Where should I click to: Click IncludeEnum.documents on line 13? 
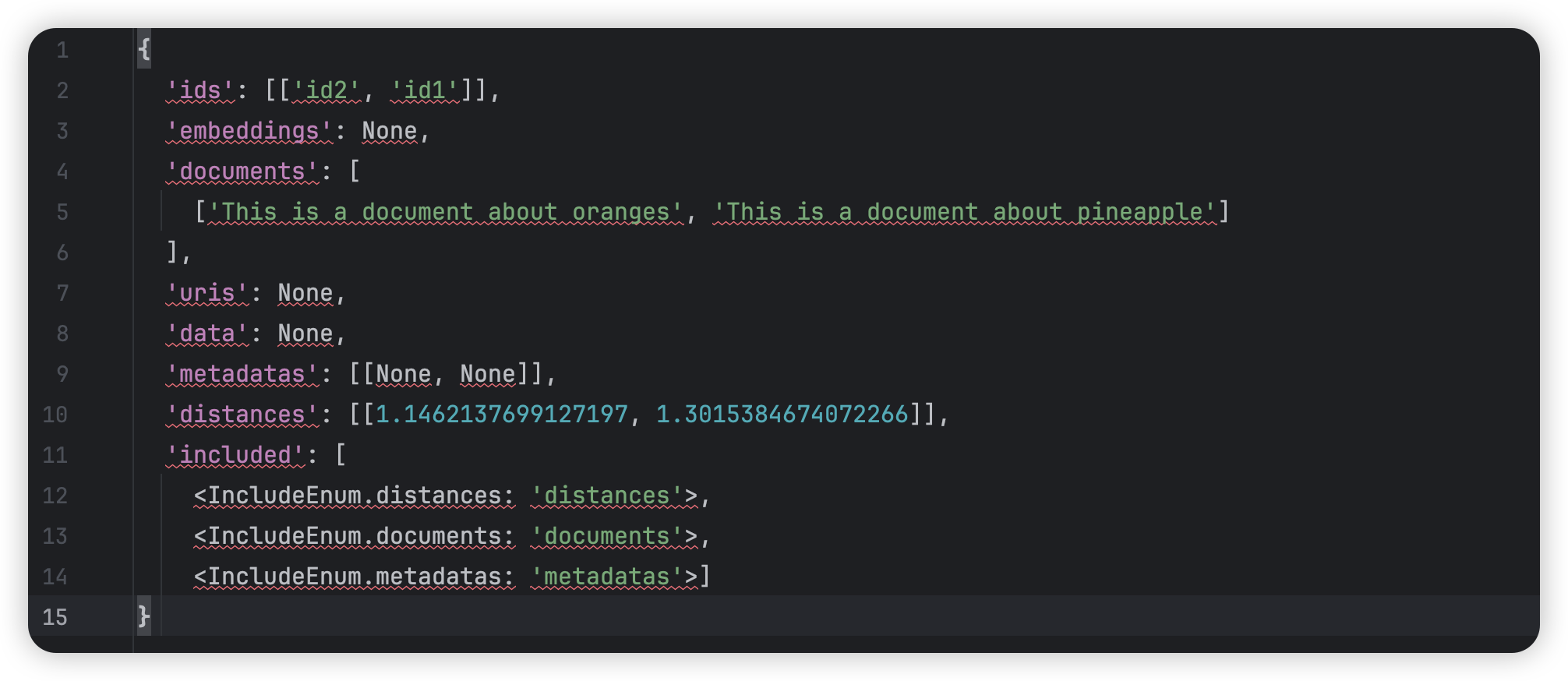[355, 536]
